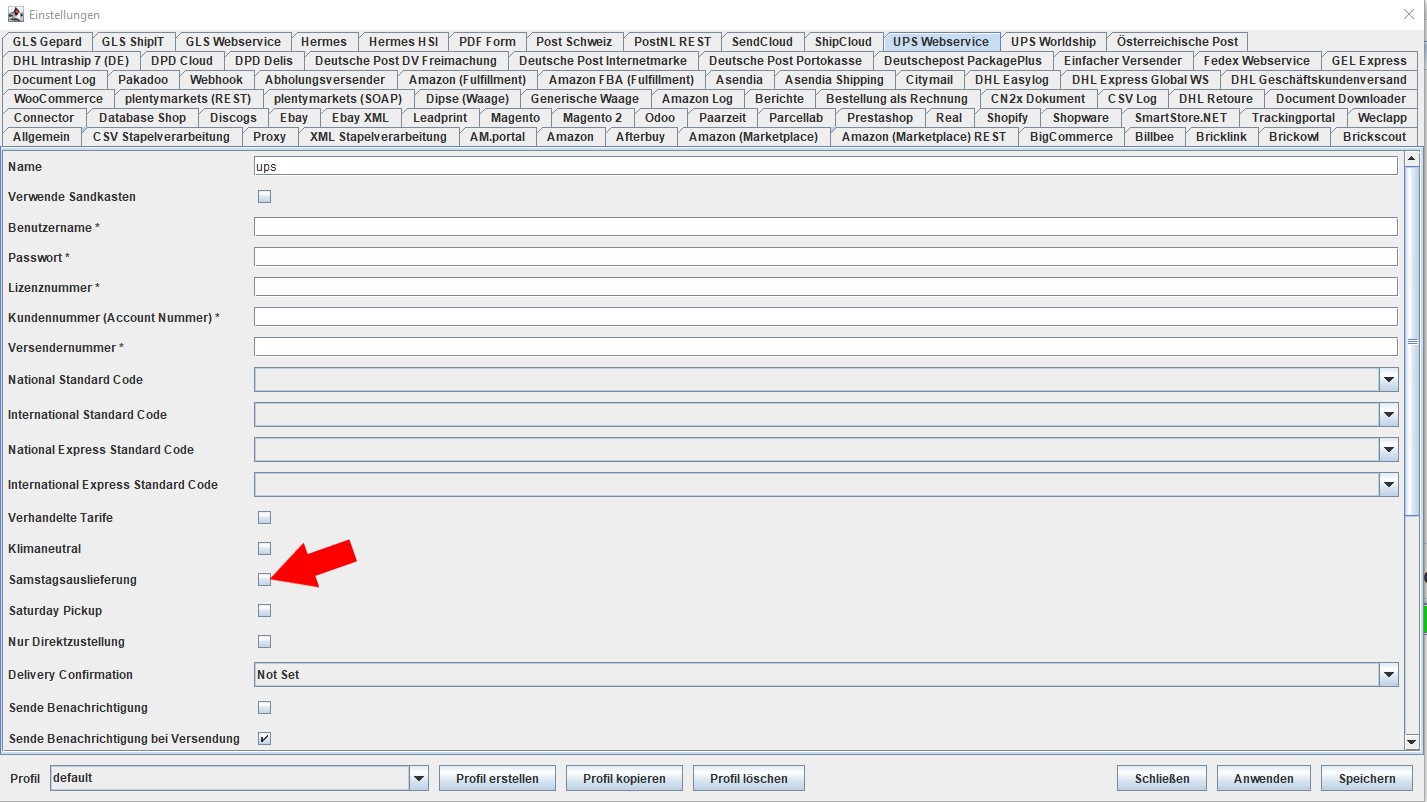1427x802 pixels.
Task: Switch to the Fedex Webservice tab
Action: coord(1256,61)
